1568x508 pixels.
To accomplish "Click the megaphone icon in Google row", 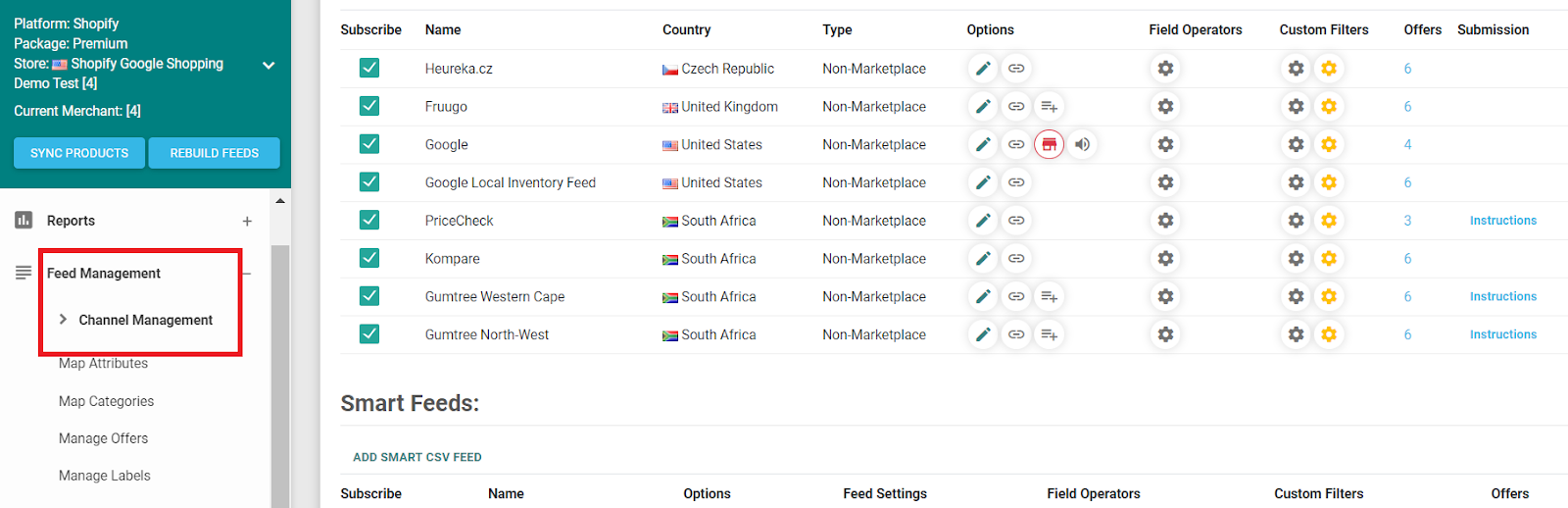I will (1082, 145).
